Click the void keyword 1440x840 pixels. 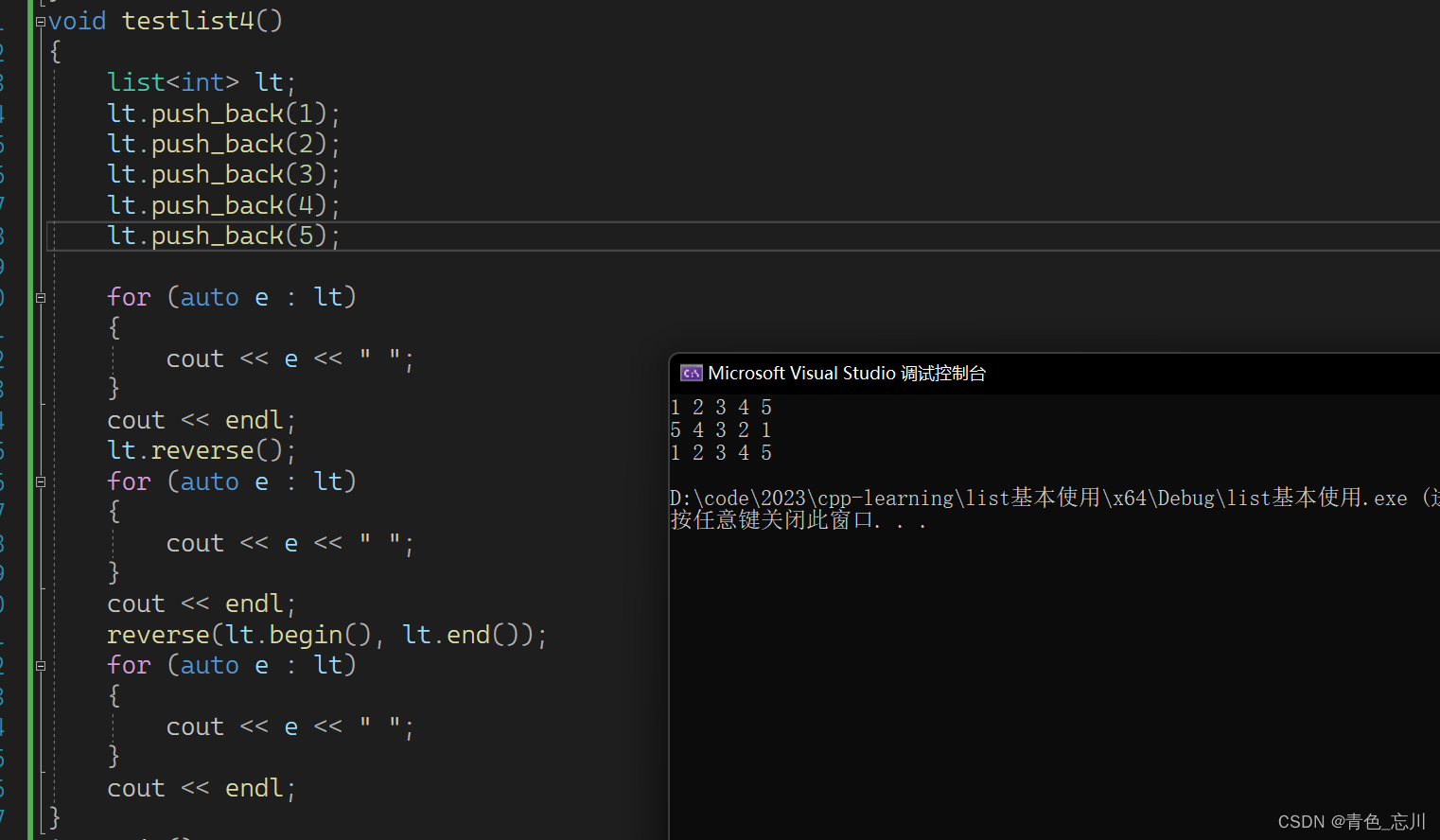pos(78,21)
